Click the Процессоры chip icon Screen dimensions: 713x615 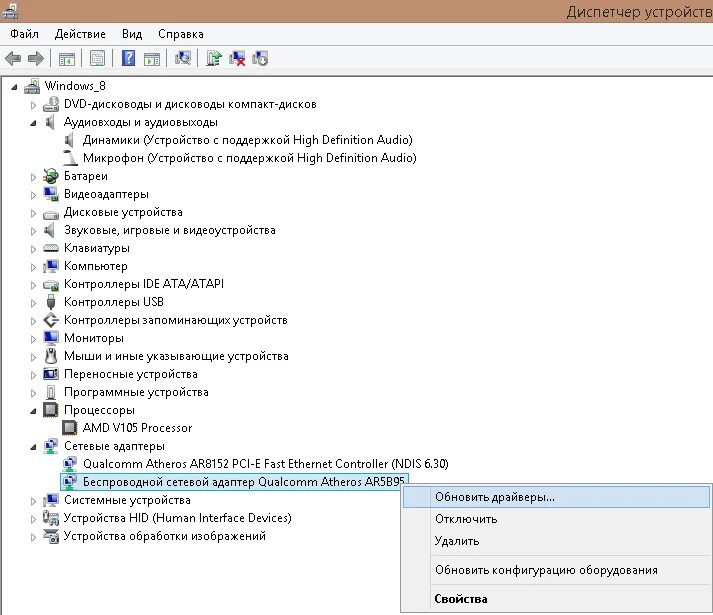(51, 410)
